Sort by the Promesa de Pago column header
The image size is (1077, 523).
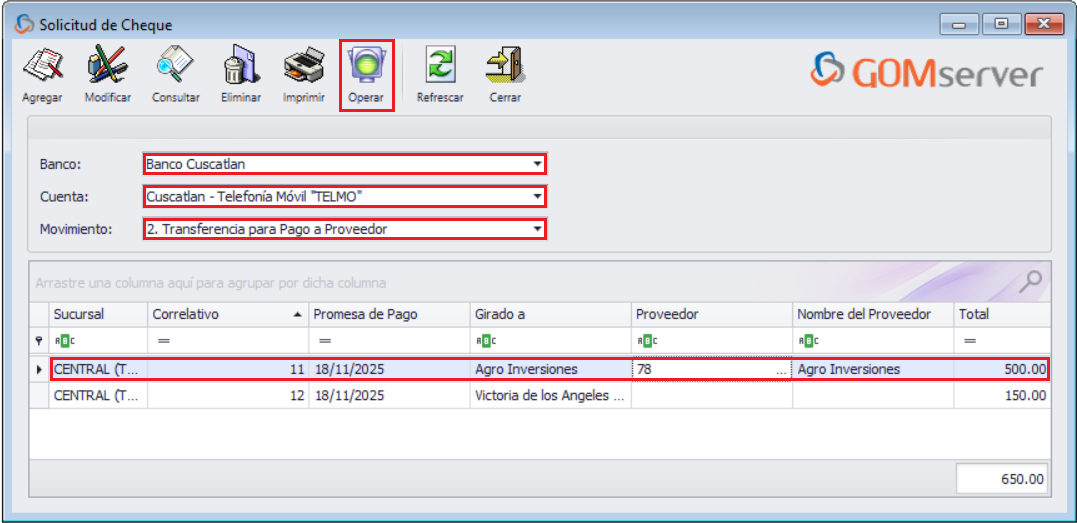point(389,315)
